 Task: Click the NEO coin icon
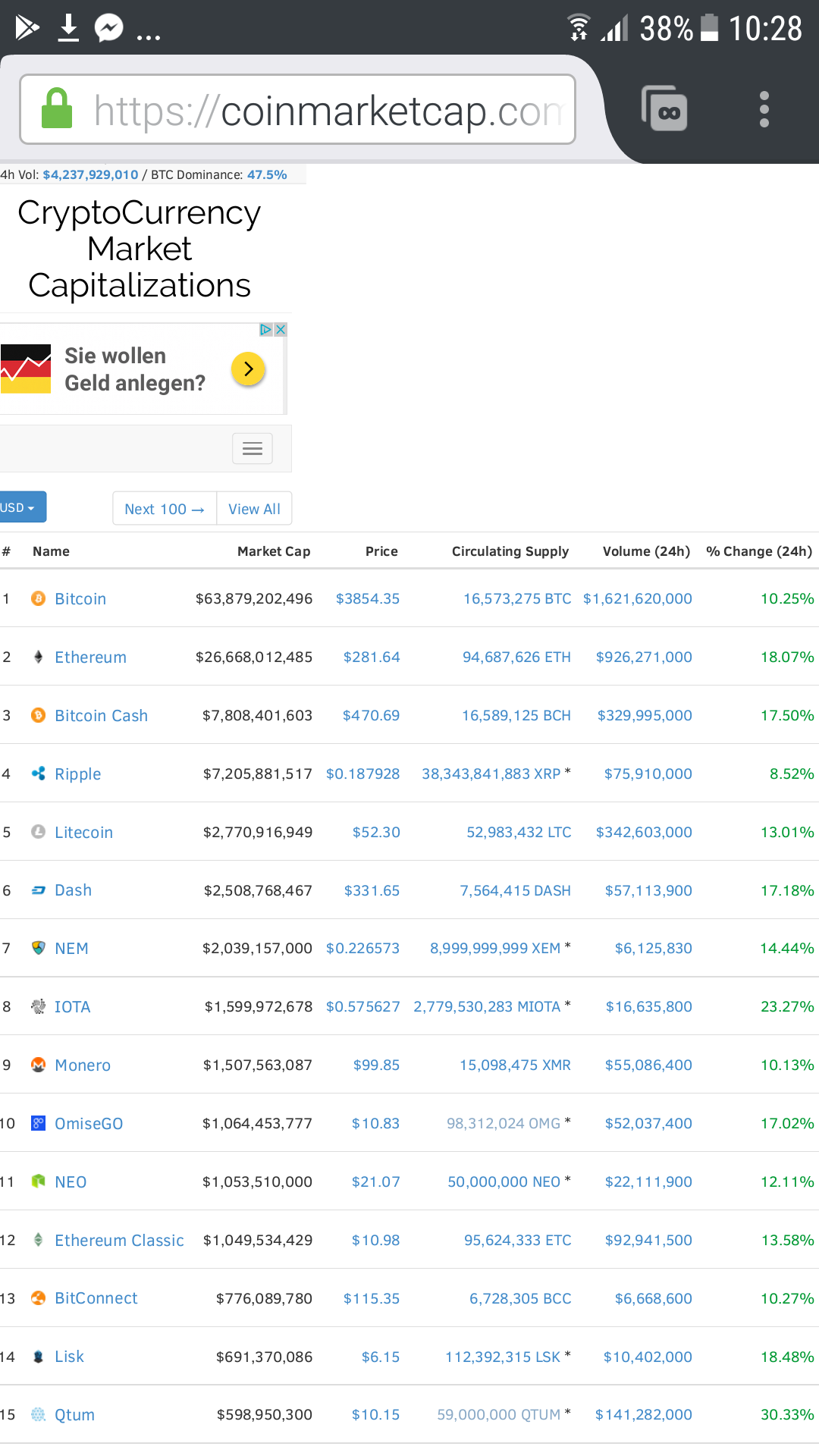pos(38,1181)
